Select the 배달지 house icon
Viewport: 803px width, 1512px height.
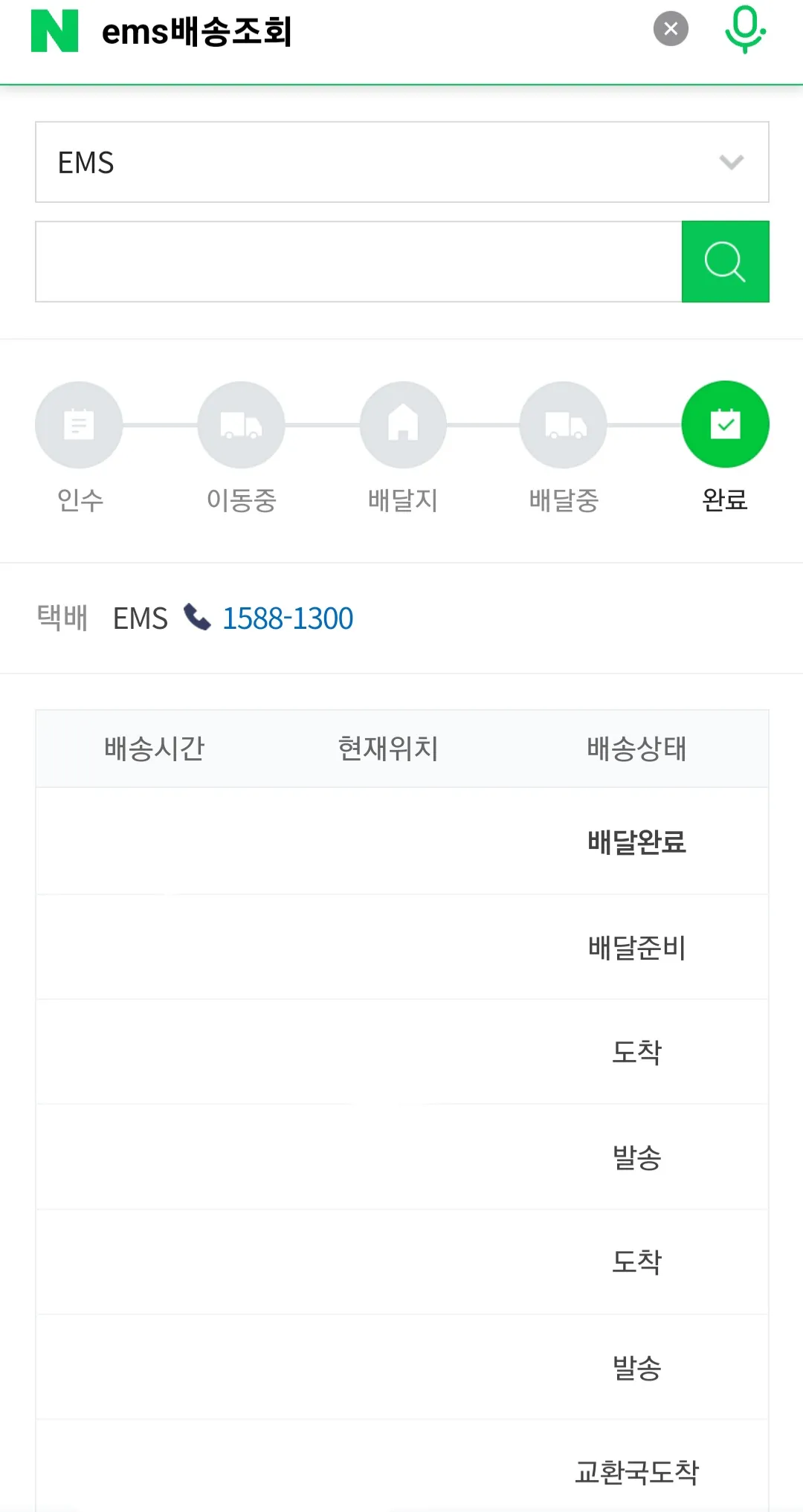pos(403,424)
